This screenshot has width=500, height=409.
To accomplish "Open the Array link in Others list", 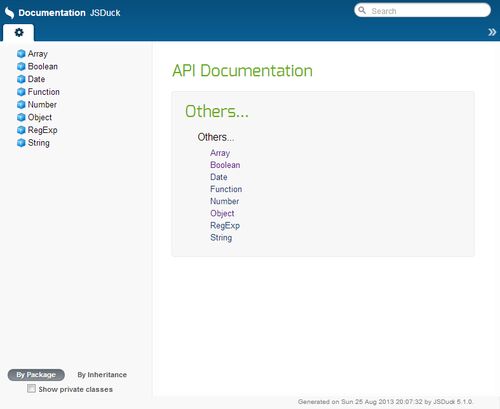I will [220, 153].
